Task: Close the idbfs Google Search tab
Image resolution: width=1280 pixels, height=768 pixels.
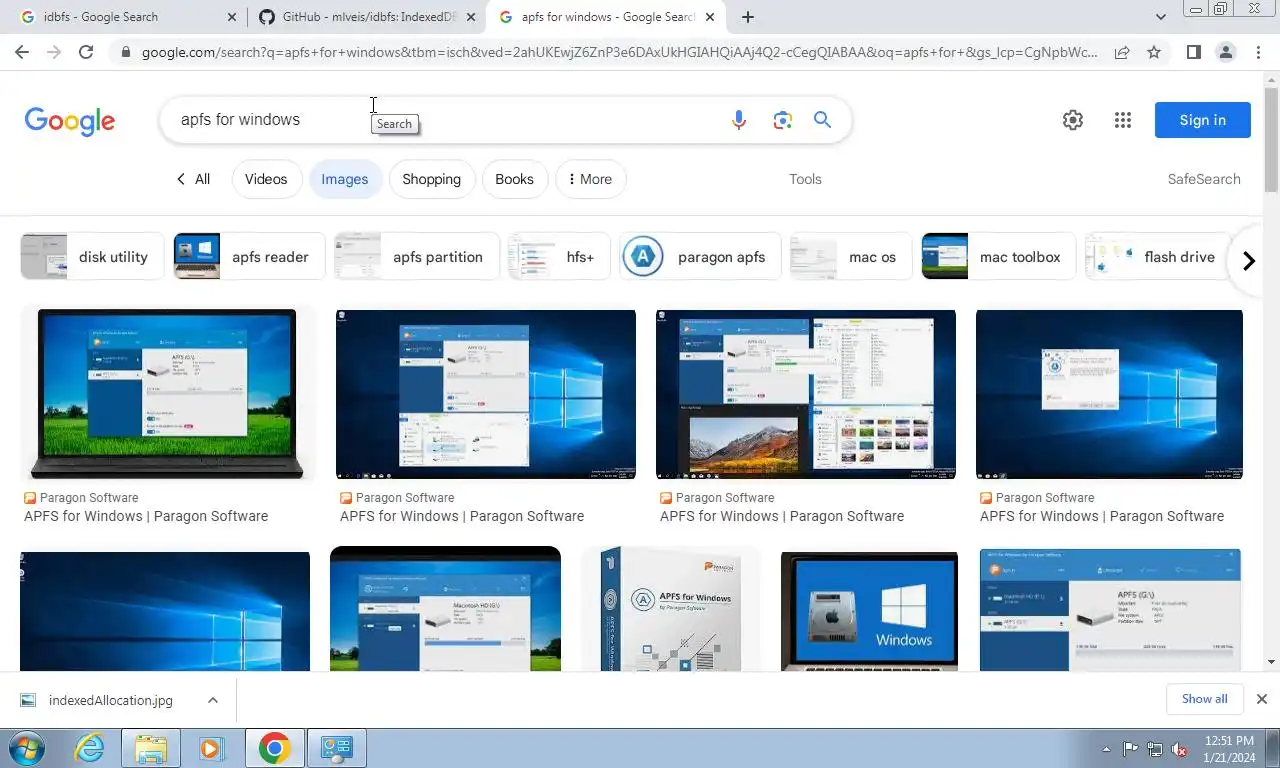Action: pos(232,17)
